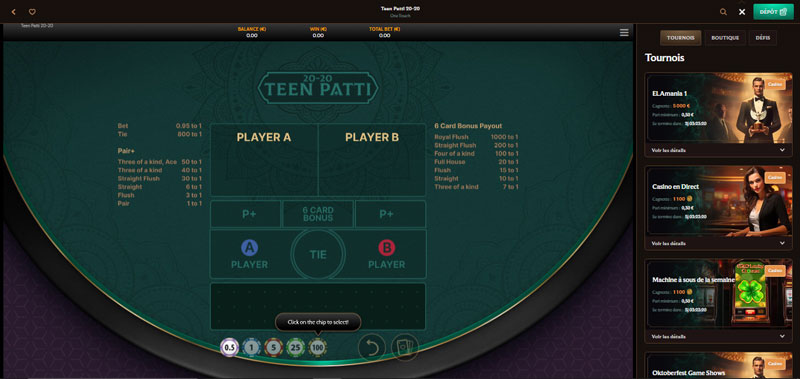Image resolution: width=800 pixels, height=379 pixels.
Task: Click the 'Tie 800 to 1' payout row
Action: pyautogui.click(x=160, y=134)
